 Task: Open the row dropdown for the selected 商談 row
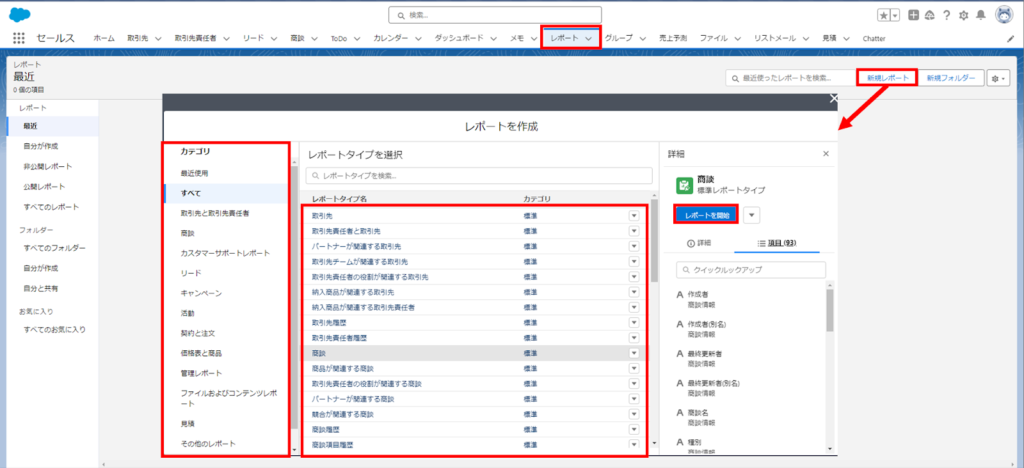(x=633, y=353)
